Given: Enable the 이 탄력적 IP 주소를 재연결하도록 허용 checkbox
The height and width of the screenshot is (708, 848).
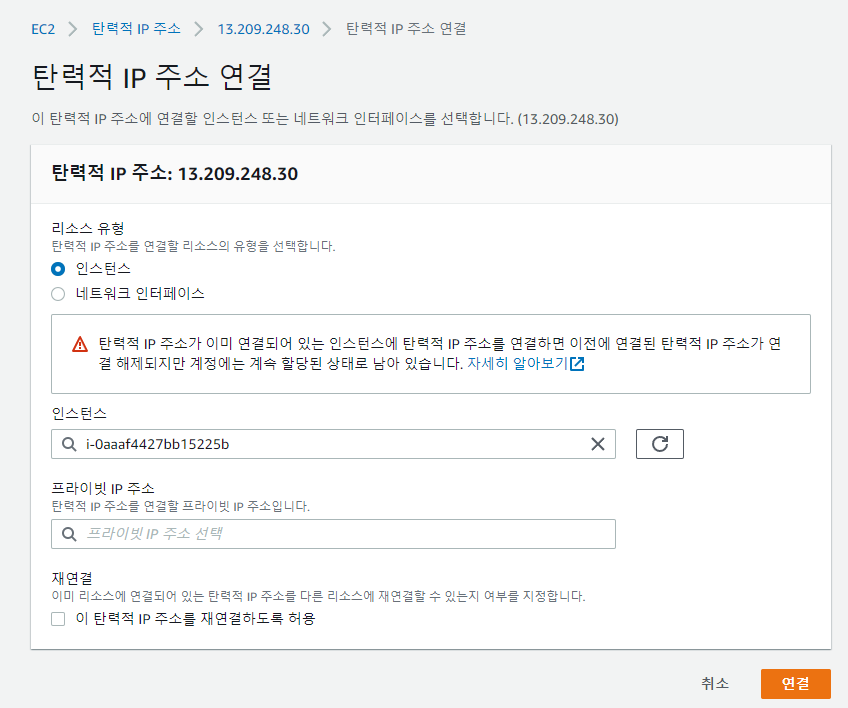Looking at the screenshot, I should pos(58,619).
